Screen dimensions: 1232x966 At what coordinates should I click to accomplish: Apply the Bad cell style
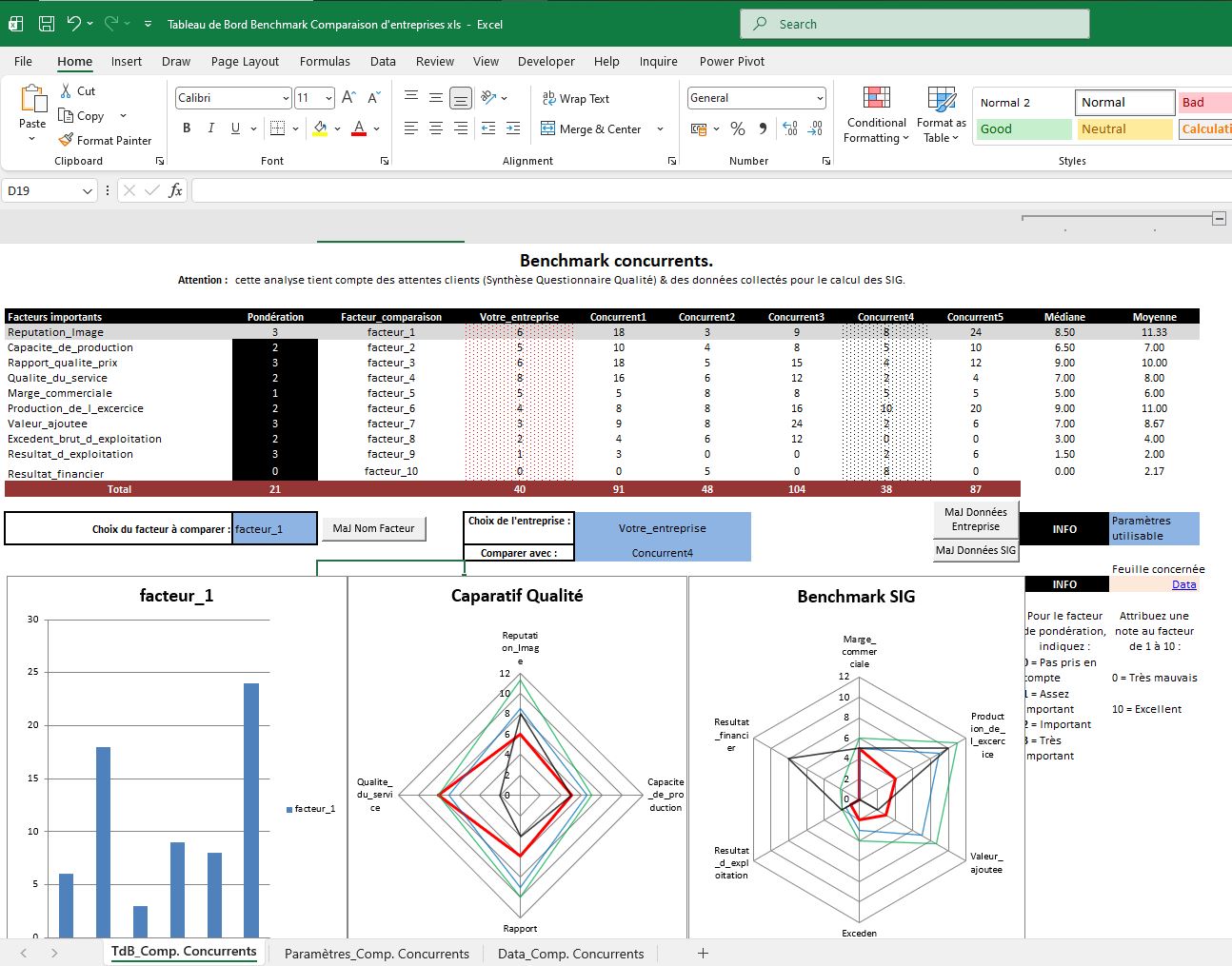pyautogui.click(x=1204, y=102)
